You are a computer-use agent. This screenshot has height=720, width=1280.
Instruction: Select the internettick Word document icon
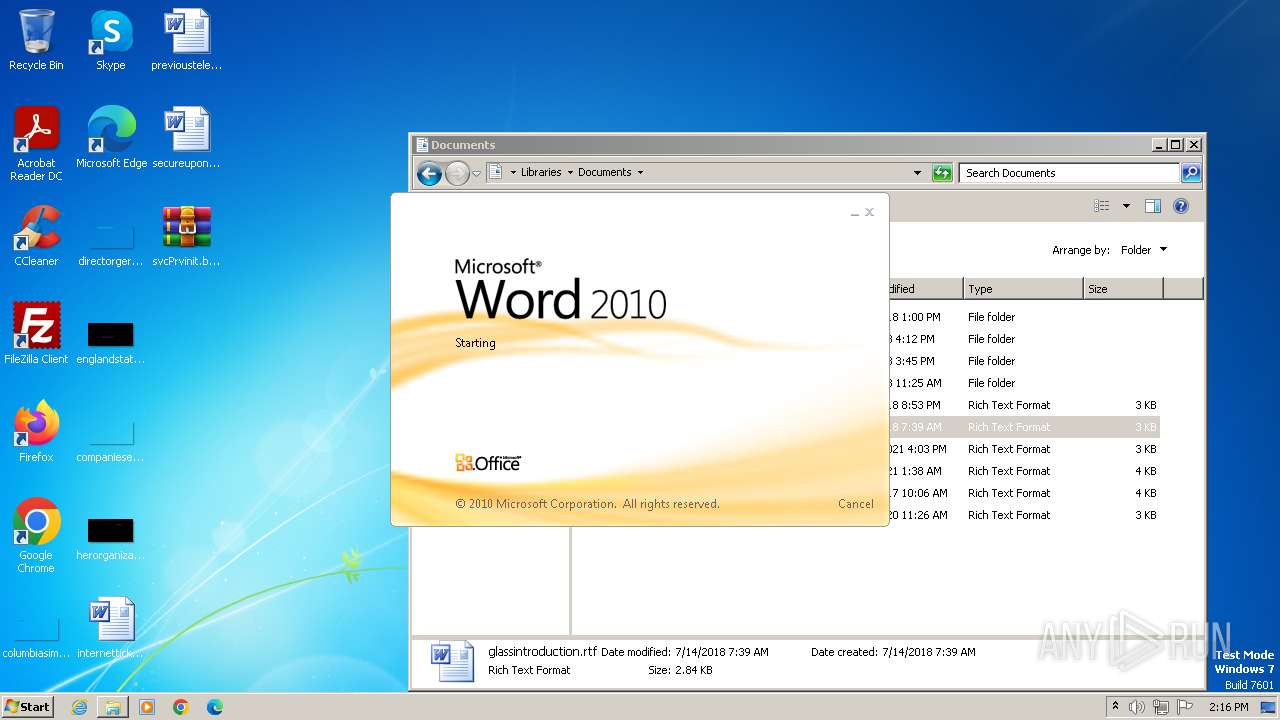pyautogui.click(x=110, y=627)
